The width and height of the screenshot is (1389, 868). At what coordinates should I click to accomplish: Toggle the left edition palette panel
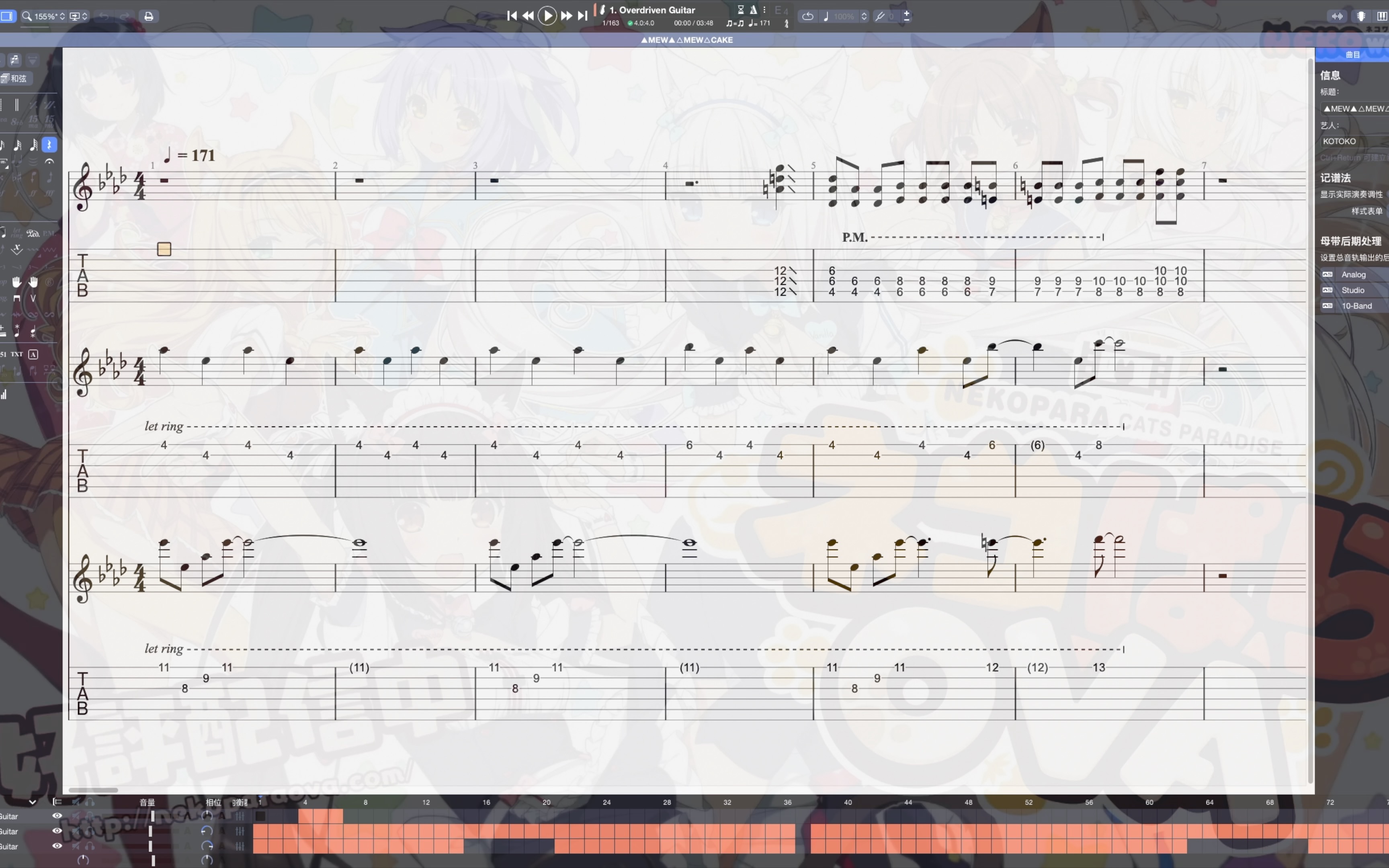pos(7,16)
